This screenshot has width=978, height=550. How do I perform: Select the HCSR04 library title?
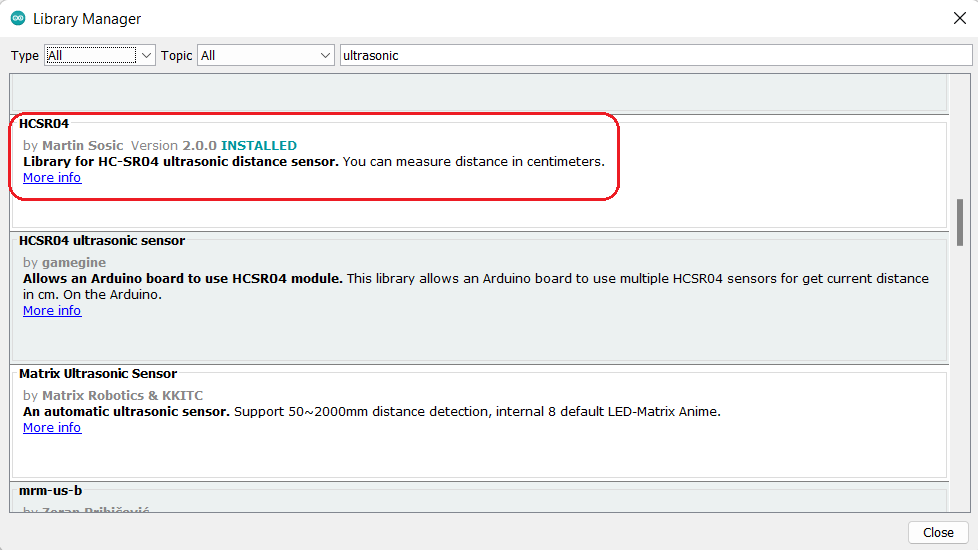(x=44, y=123)
